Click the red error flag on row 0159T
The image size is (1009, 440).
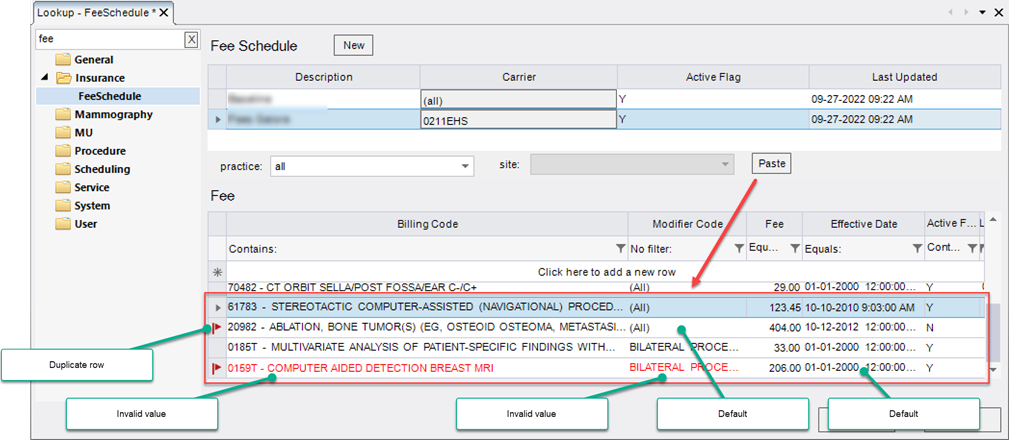coord(217,368)
